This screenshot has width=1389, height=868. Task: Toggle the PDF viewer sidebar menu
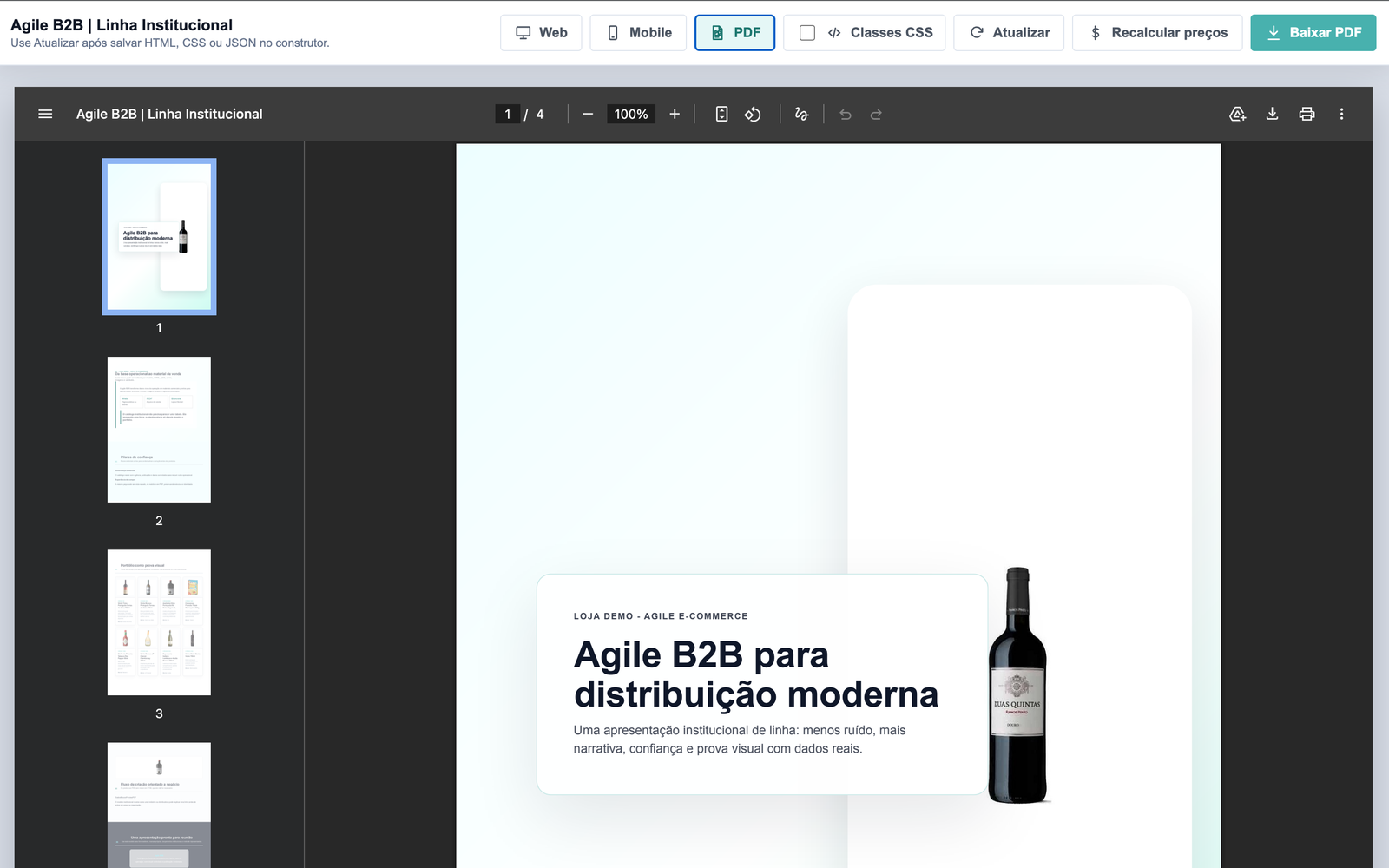point(45,114)
